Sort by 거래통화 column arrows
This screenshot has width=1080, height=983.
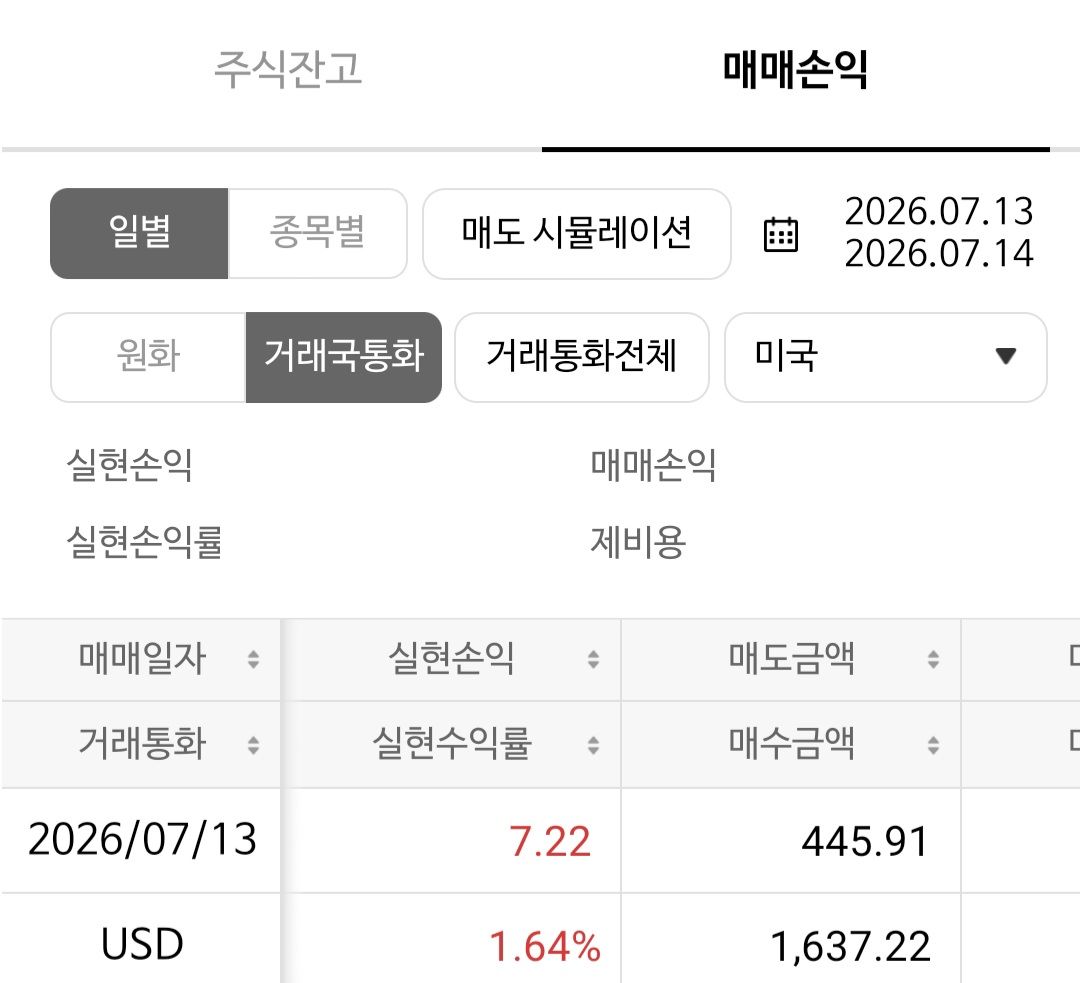[253, 745]
